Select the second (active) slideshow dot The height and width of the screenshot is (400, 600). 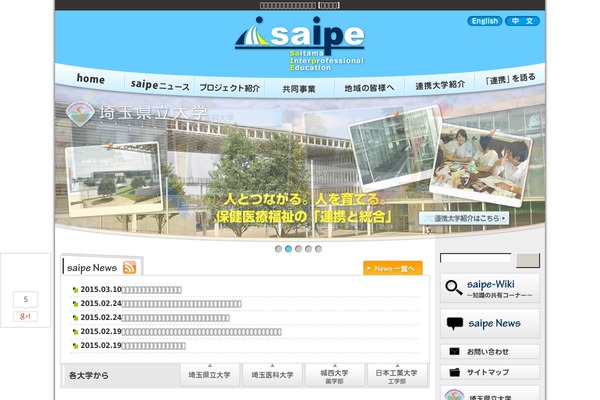point(288,249)
